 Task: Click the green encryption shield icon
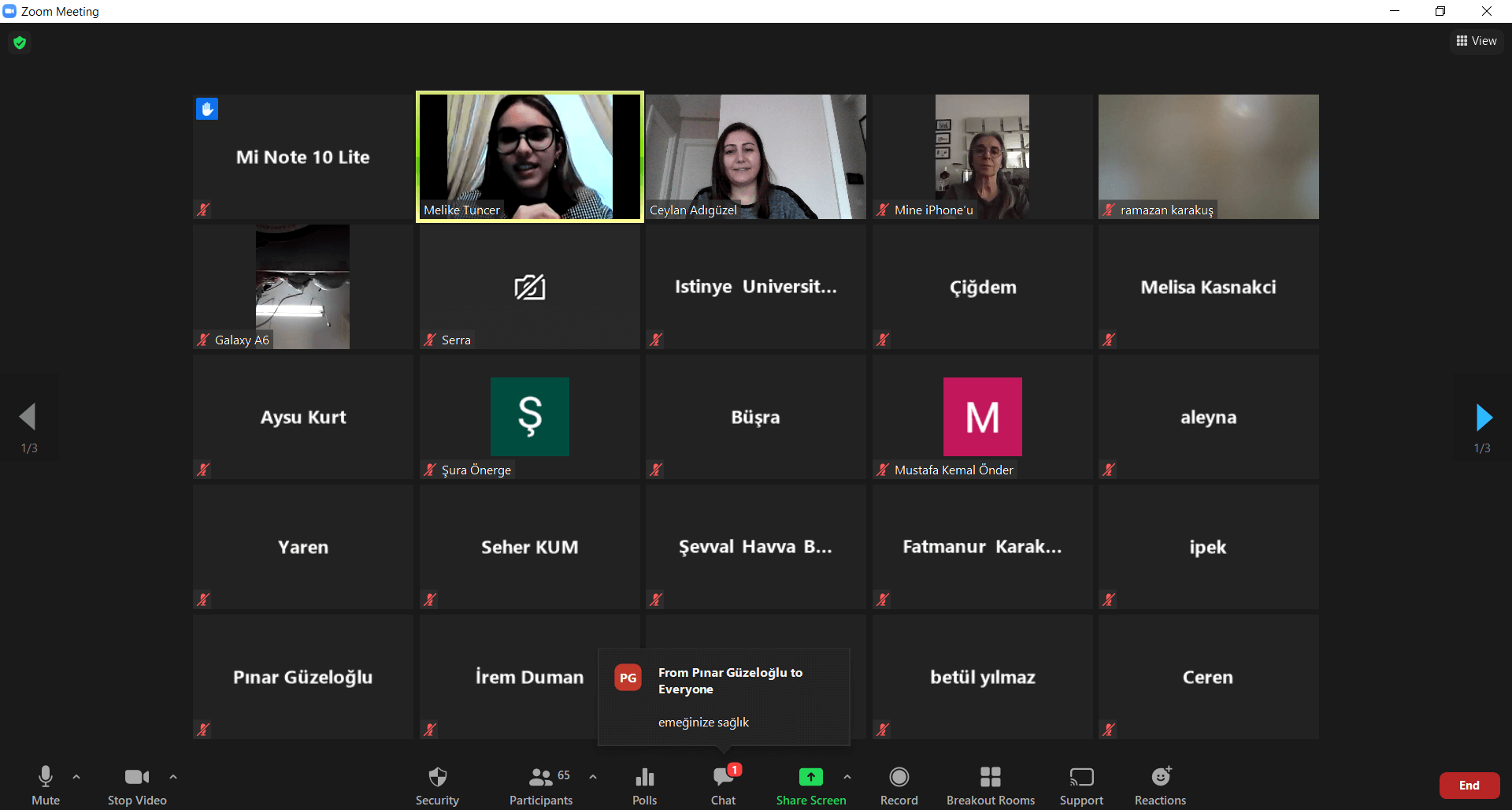pyautogui.click(x=20, y=43)
